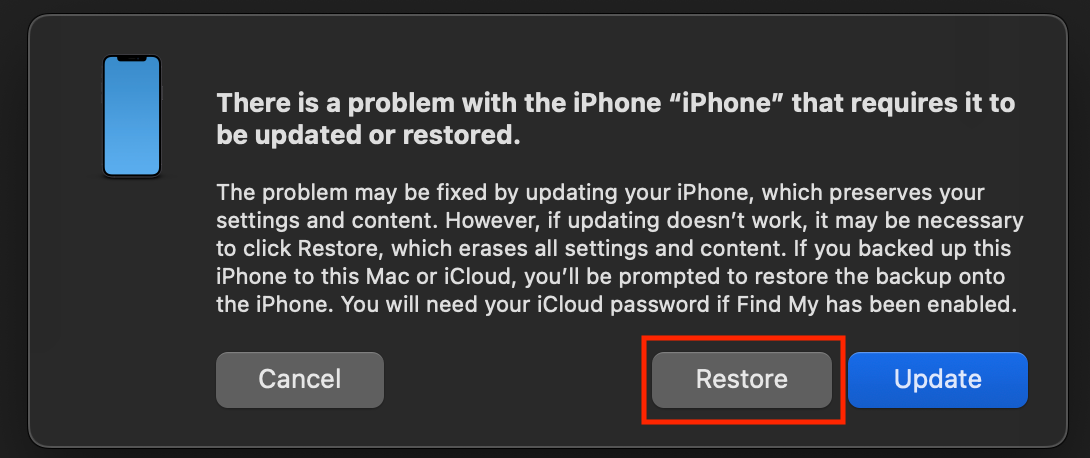Click the heading line "be updated or restored."
This screenshot has width=1090, height=458.
tap(368, 136)
